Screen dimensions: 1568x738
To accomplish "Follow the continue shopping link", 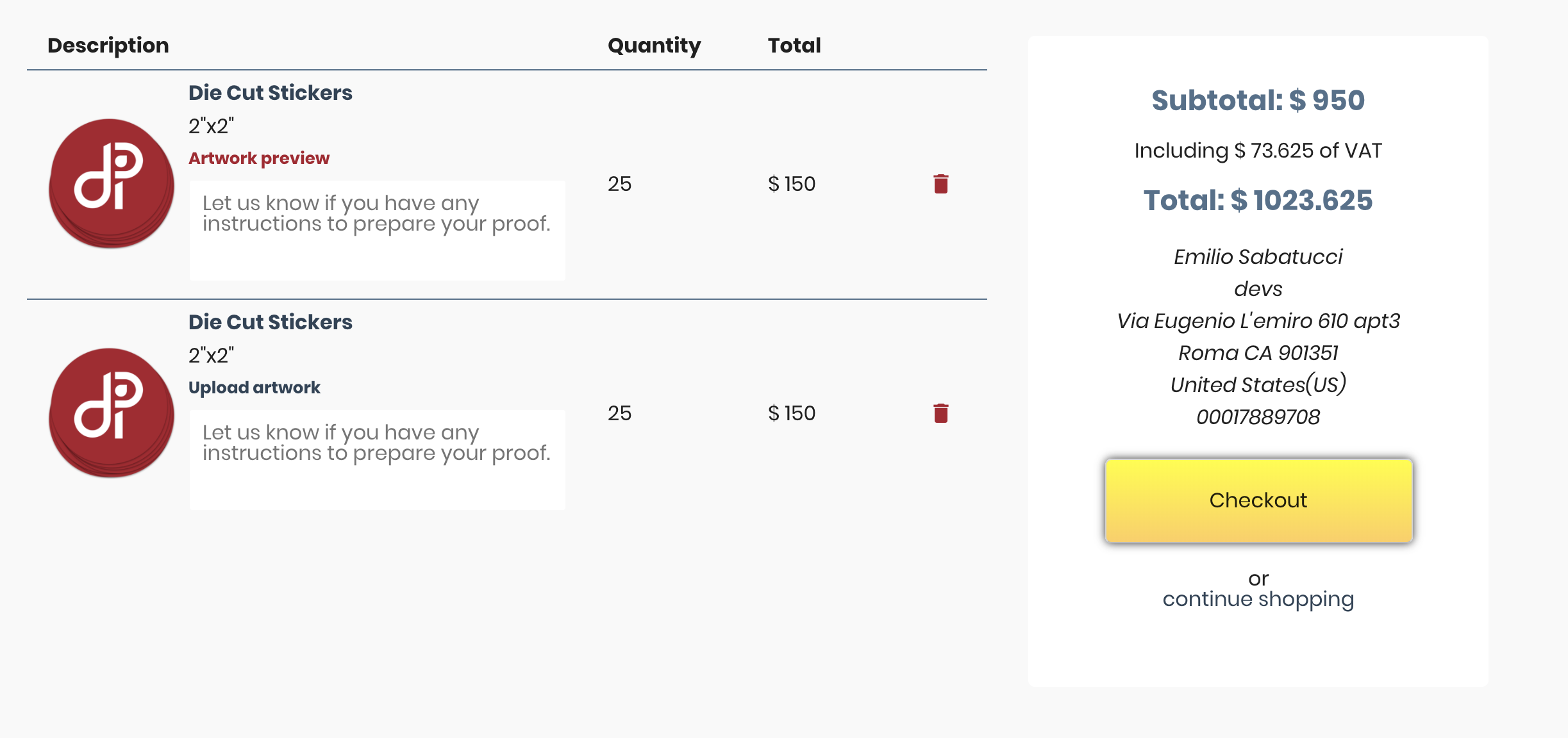I will [x=1258, y=599].
